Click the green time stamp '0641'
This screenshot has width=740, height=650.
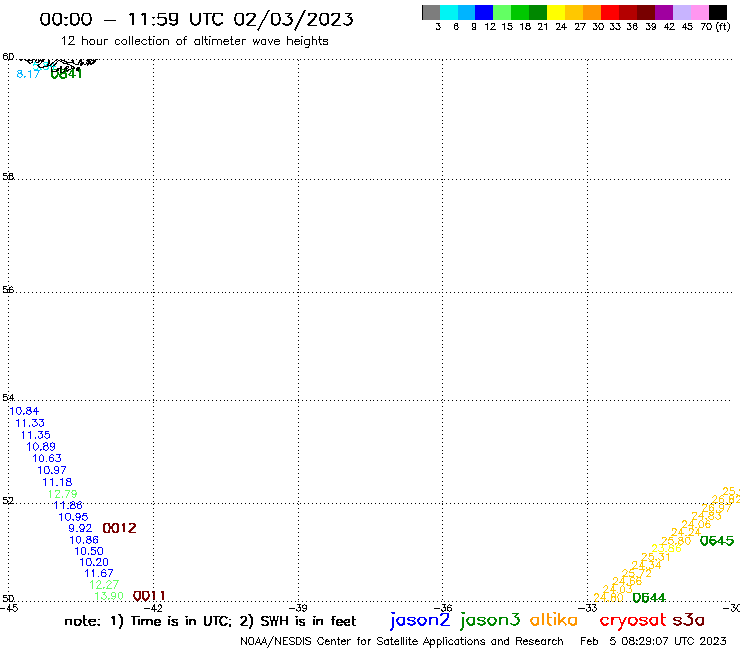pyautogui.click(x=66, y=74)
